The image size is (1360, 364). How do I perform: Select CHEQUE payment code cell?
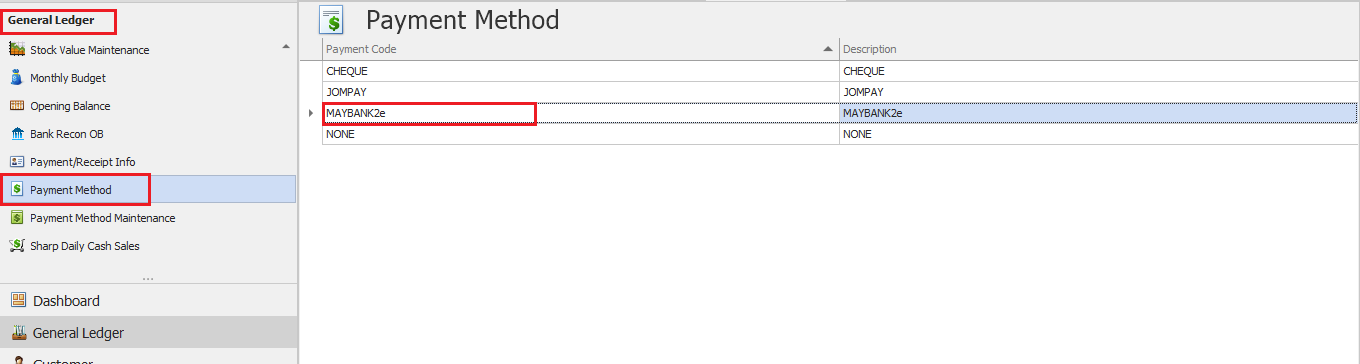pyautogui.click(x=580, y=71)
